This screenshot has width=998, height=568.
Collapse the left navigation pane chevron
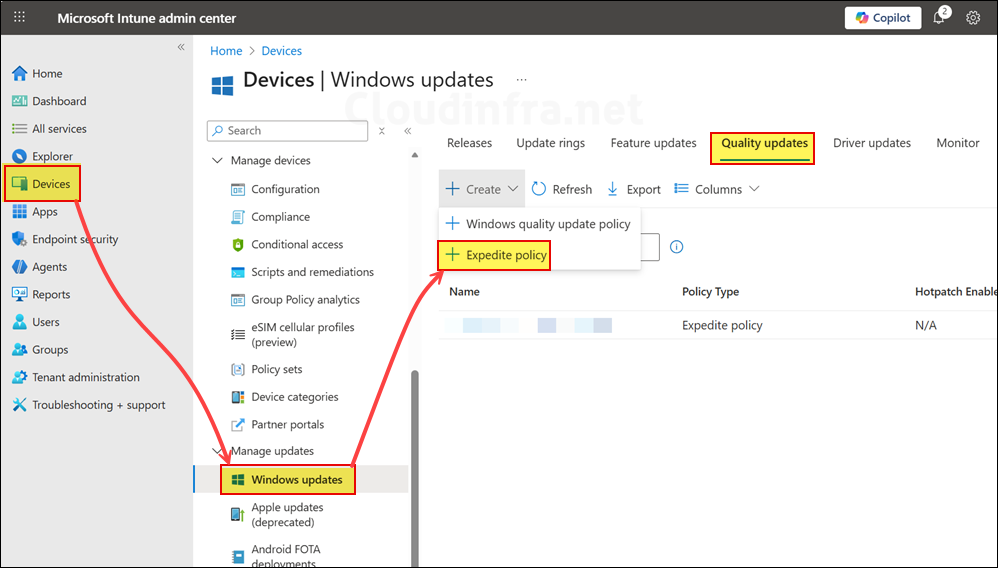tap(181, 47)
